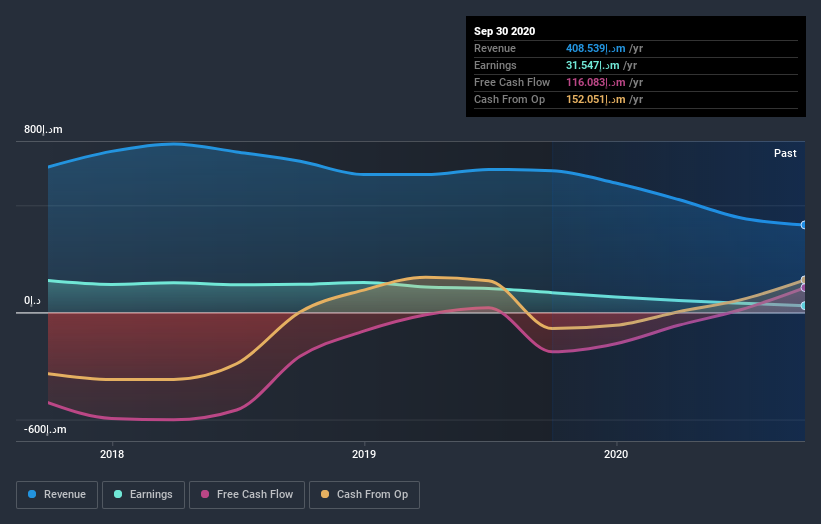Click the 2020 x-axis label
Viewport: 821px width, 524px height.
coord(616,454)
